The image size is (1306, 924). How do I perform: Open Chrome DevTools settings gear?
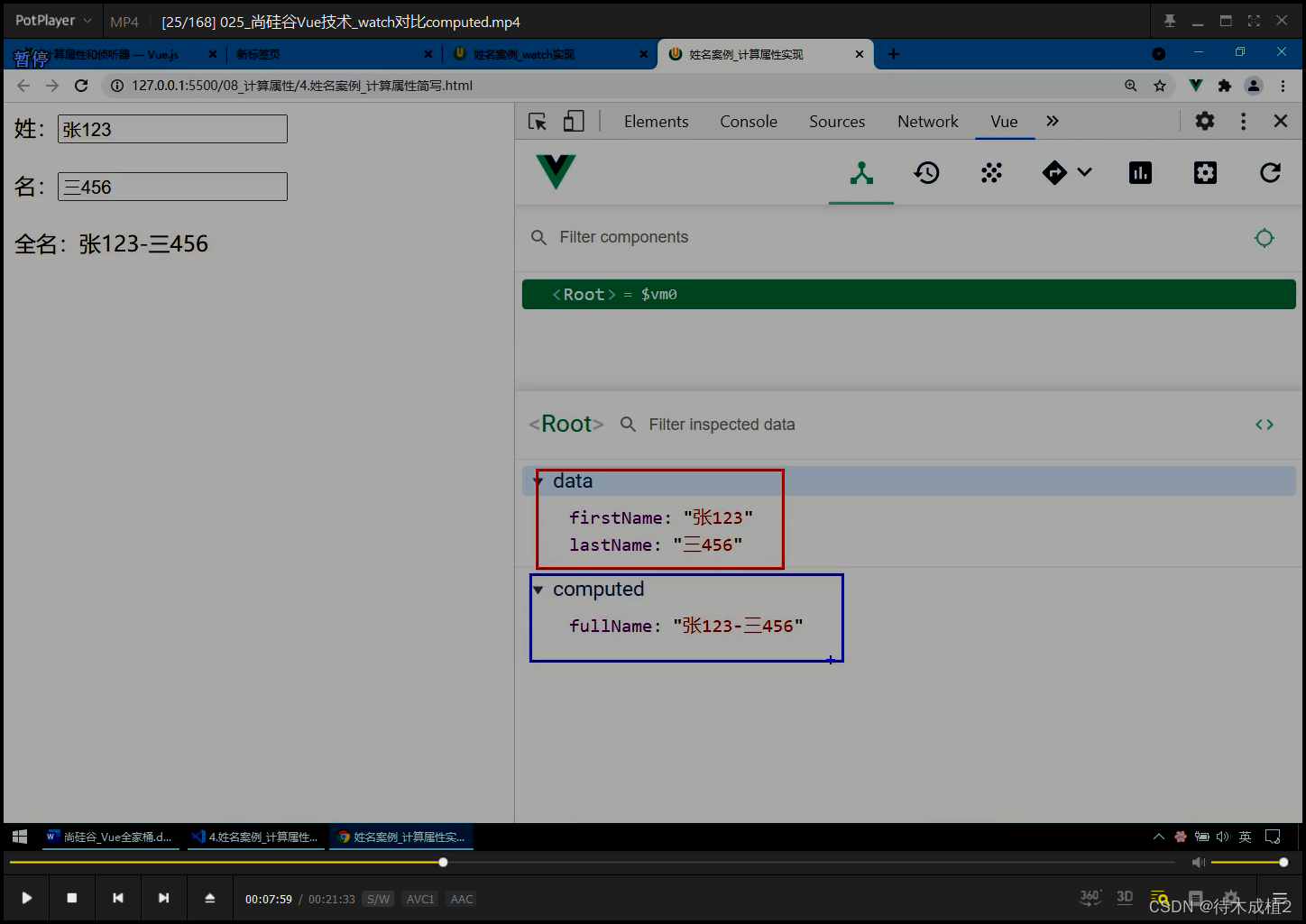(x=1205, y=121)
